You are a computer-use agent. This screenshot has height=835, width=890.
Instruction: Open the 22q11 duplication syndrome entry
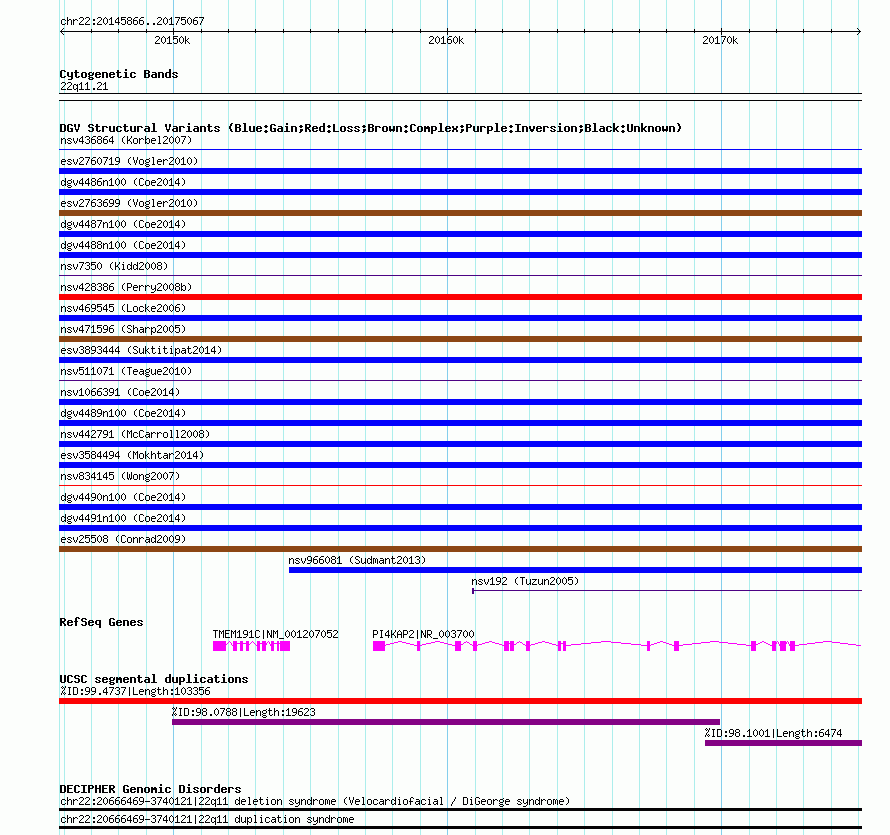pyautogui.click(x=207, y=820)
